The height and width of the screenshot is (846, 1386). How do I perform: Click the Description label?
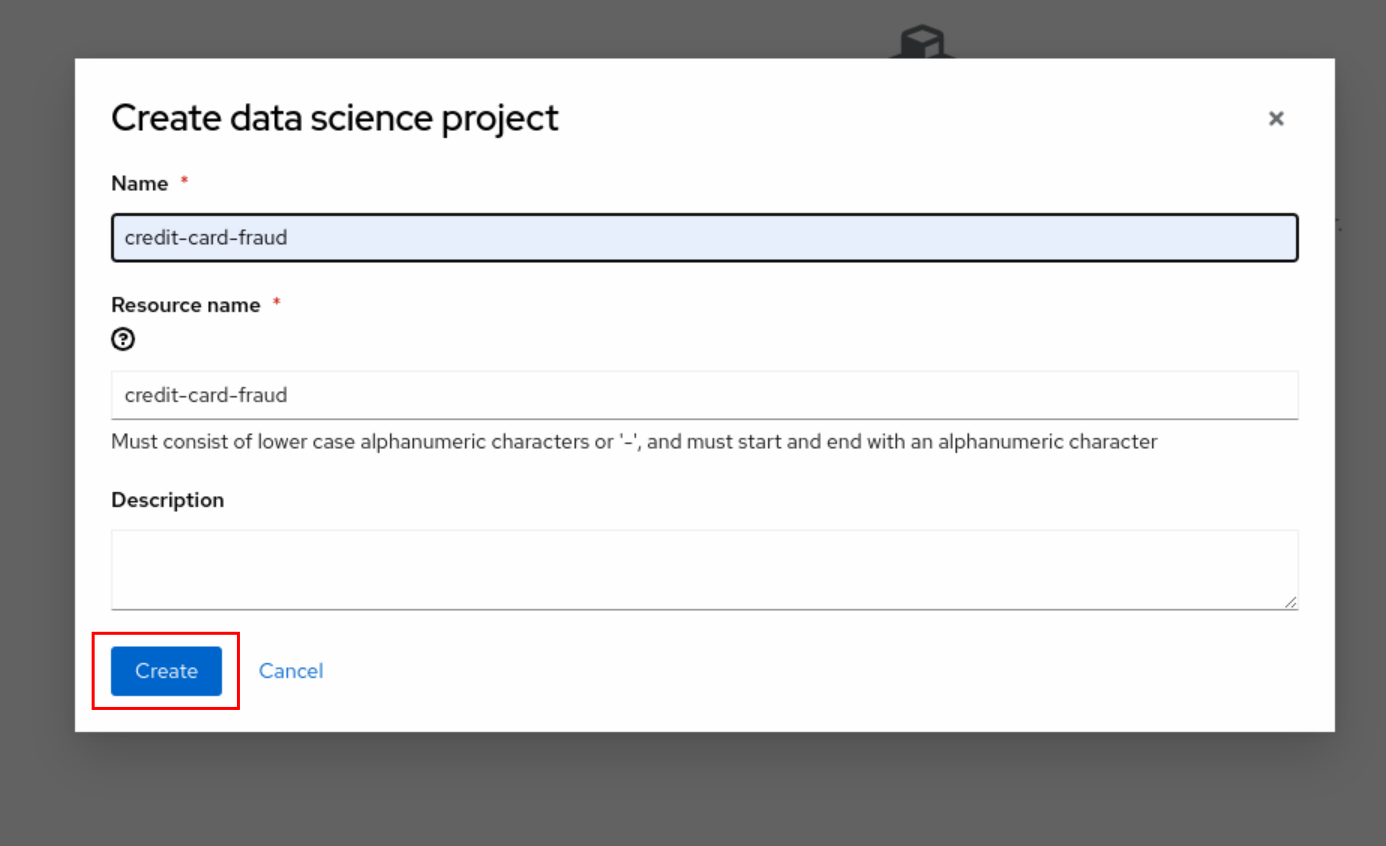[x=168, y=500]
